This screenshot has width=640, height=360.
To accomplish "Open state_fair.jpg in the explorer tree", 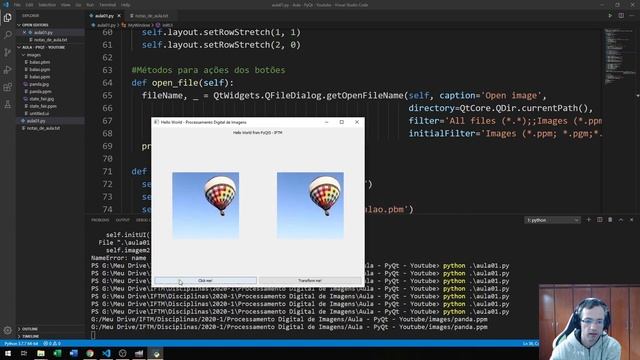I will click(42, 99).
